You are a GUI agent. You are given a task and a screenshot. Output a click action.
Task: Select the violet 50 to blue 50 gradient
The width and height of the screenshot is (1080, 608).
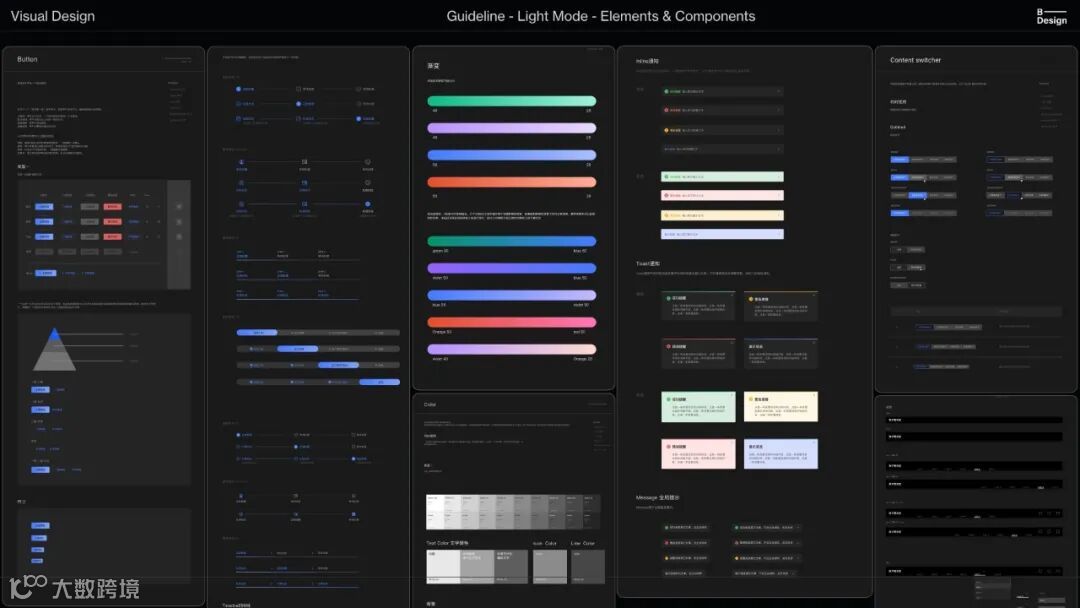coord(511,269)
